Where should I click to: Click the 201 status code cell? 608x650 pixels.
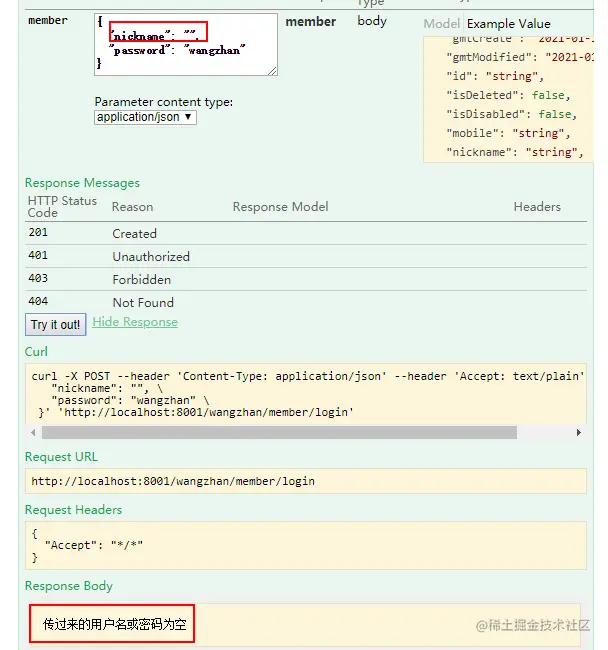38,232
